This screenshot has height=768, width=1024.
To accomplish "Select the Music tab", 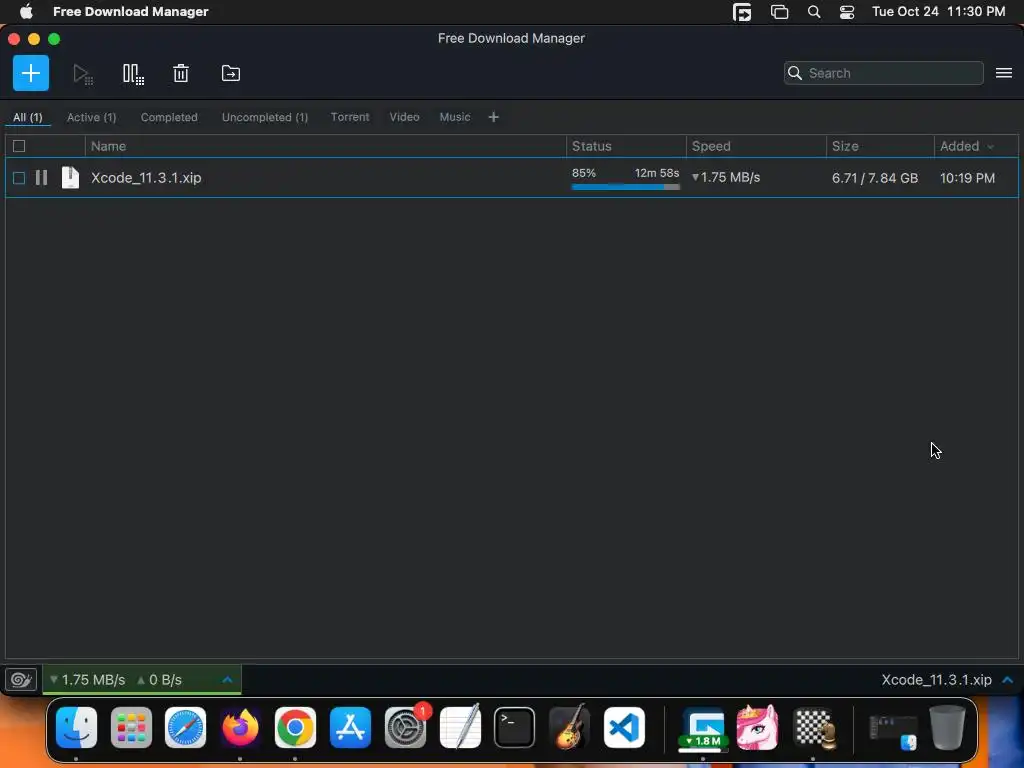I will [x=455, y=117].
